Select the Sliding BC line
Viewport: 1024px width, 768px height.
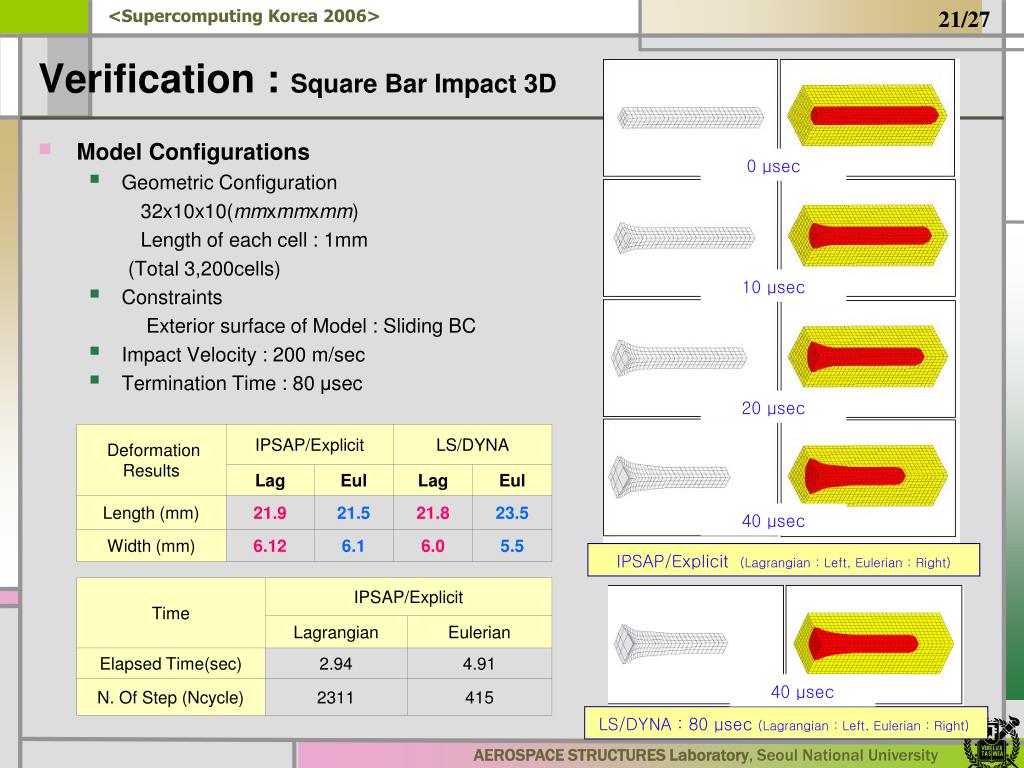[311, 326]
